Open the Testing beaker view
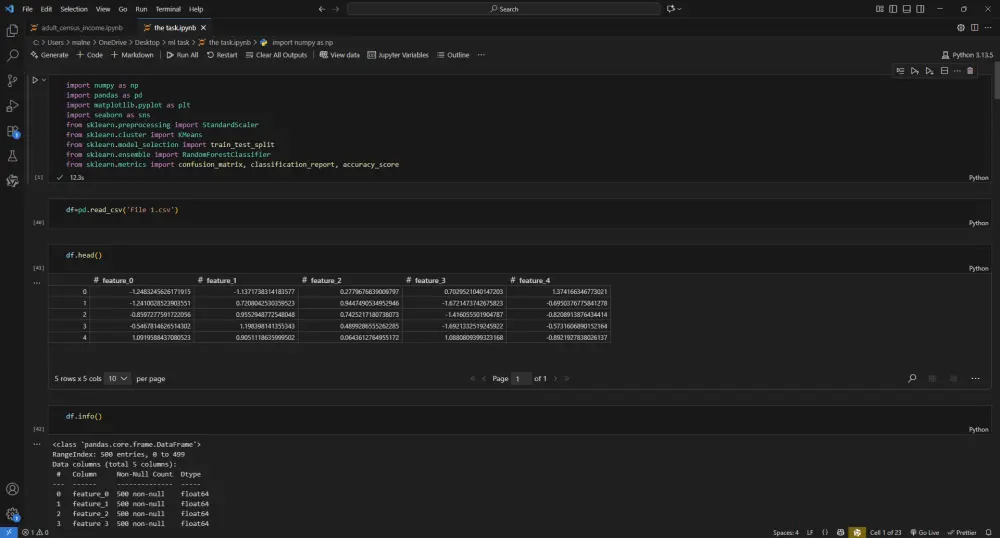1000x538 pixels. coord(12,156)
